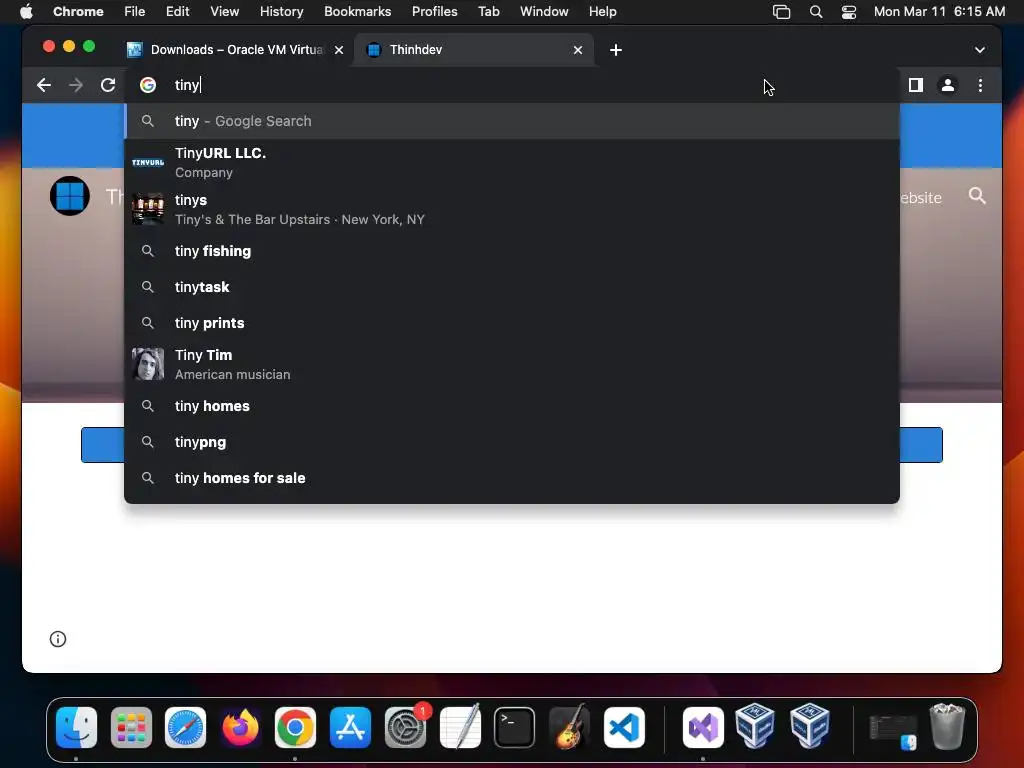Screen dimensions: 1024x768
Task: Open the History menu
Action: tap(281, 11)
